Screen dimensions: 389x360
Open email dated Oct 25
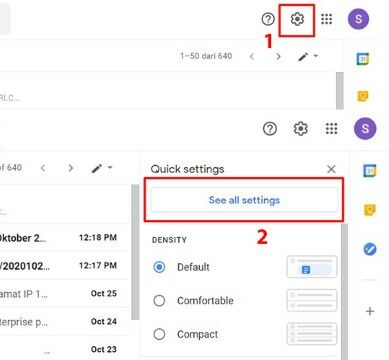(x=63, y=294)
